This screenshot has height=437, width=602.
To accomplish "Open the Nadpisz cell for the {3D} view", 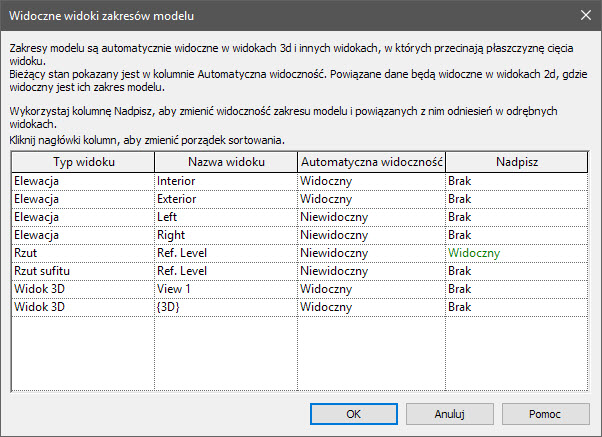I will pyautogui.click(x=517, y=307).
